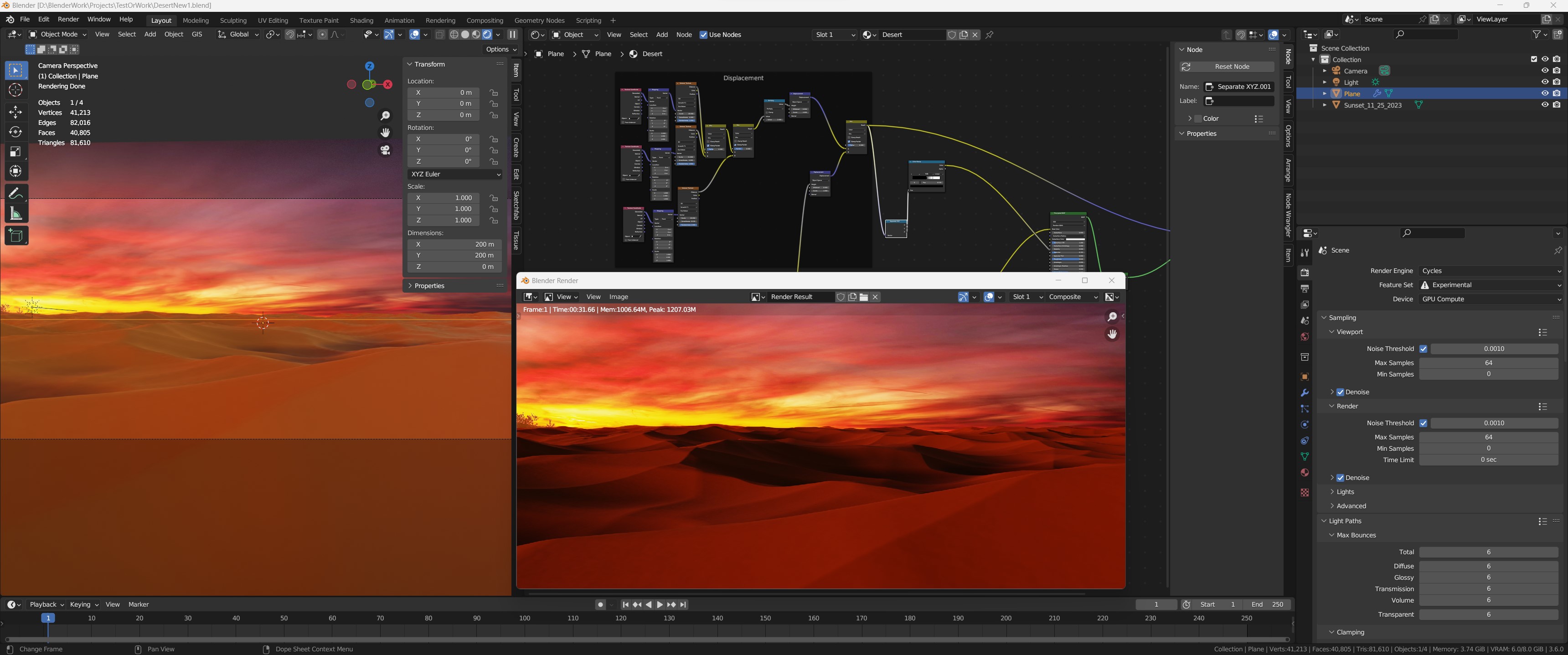Open Keying popover in timeline
The width and height of the screenshot is (1568, 655).
pos(84,604)
